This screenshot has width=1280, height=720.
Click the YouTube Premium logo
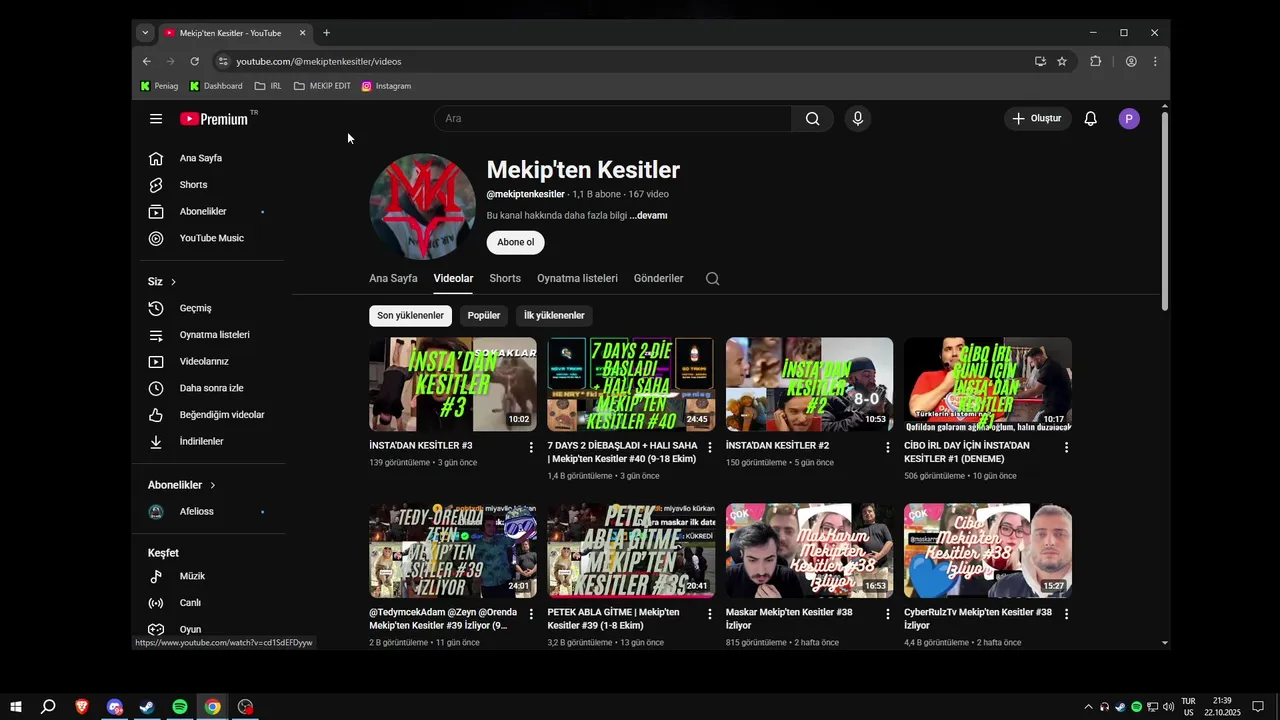pos(215,119)
